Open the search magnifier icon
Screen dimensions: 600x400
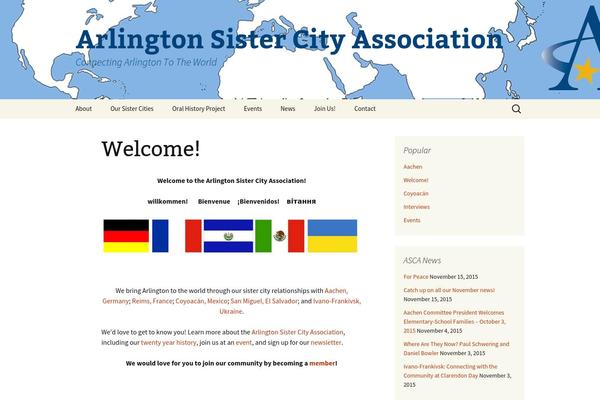(516, 109)
